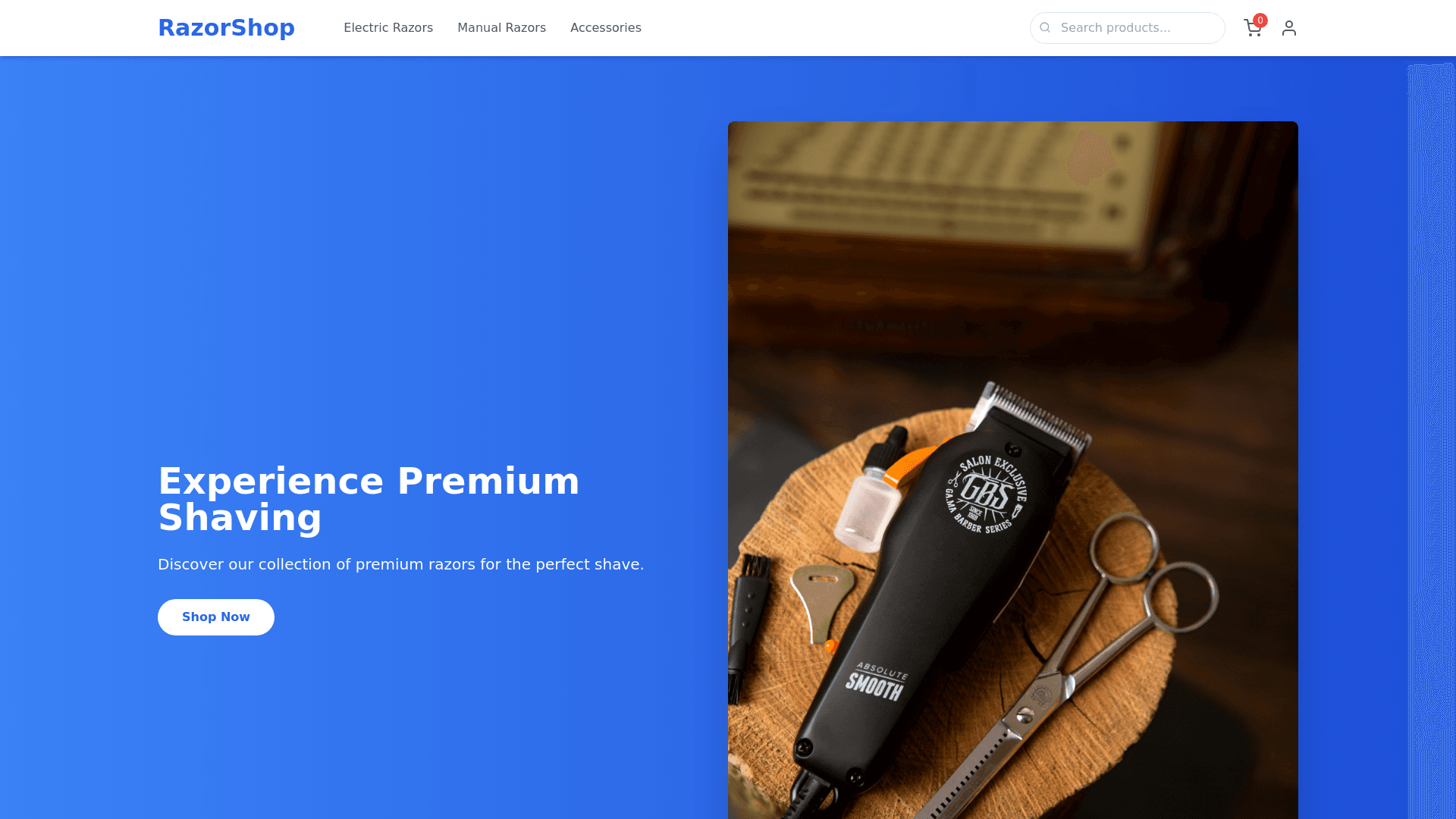Click the hair clipper hero image
Screen dimensions: 1456x819
coord(1013,470)
